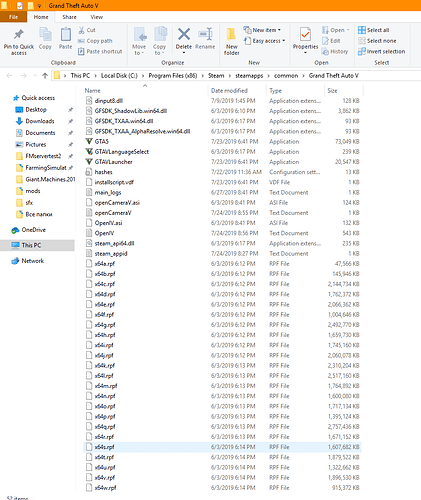
Task: Select the GTA5 application file
Action: click(222, 141)
